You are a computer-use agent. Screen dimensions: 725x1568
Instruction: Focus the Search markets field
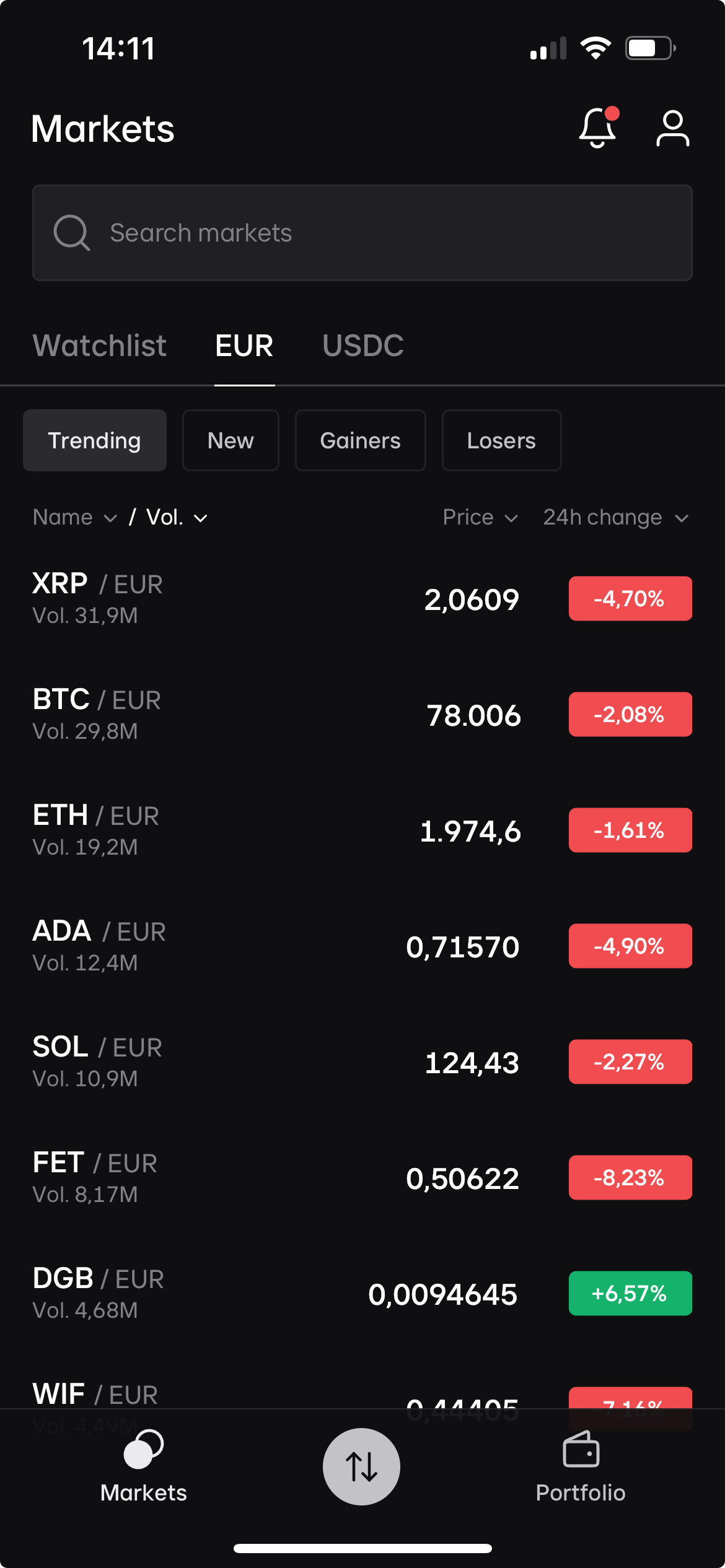coord(362,233)
